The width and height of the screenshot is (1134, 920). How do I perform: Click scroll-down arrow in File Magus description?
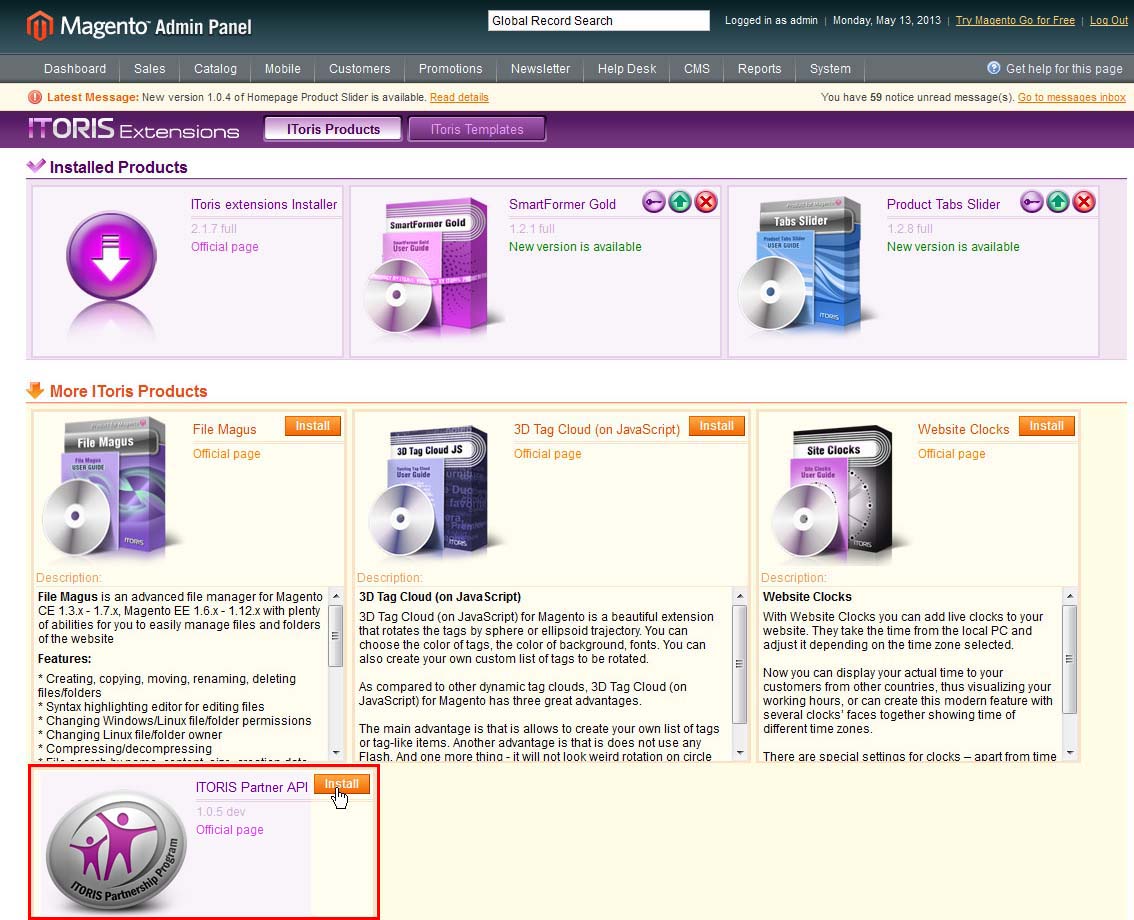point(336,752)
